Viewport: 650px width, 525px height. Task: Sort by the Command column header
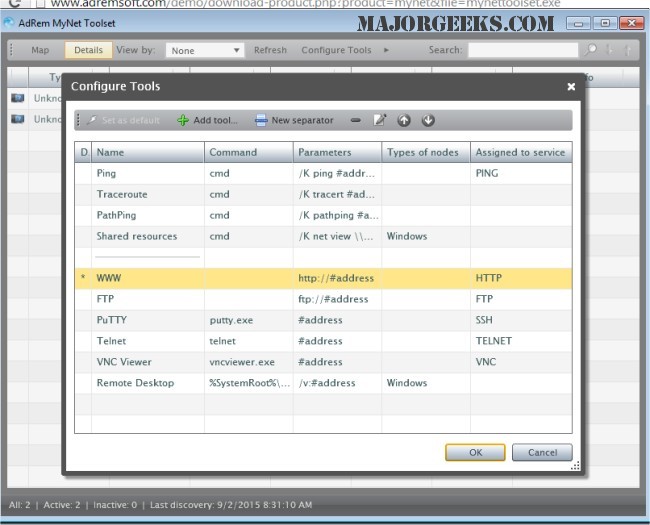(249, 152)
